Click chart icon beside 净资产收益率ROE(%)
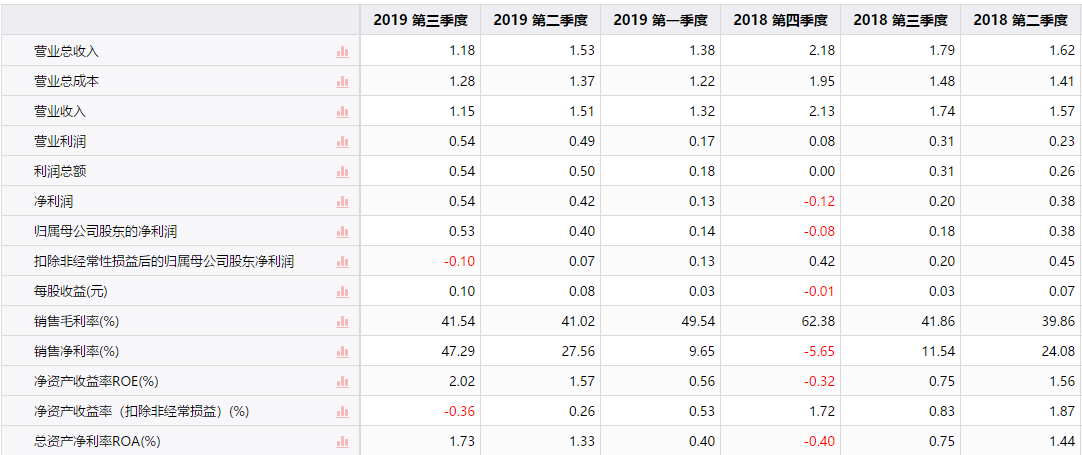Image resolution: width=1082 pixels, height=455 pixels. tap(342, 382)
